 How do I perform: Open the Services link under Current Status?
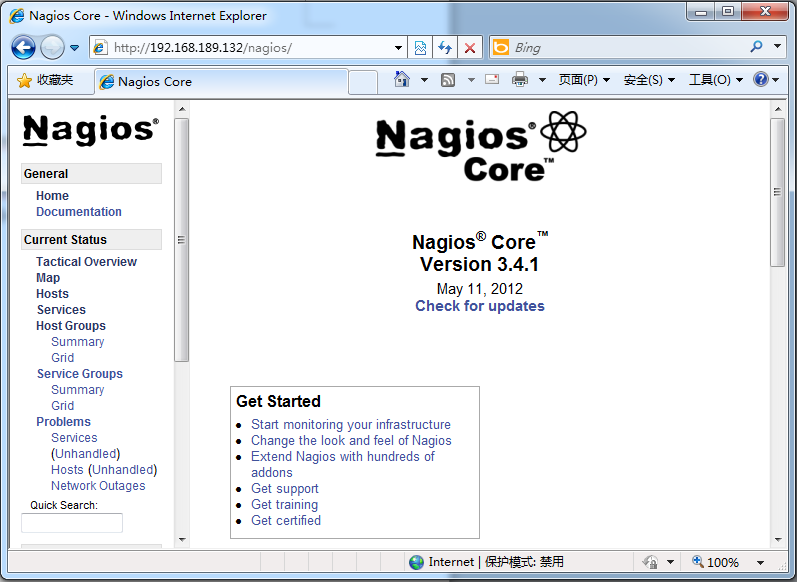(61, 310)
